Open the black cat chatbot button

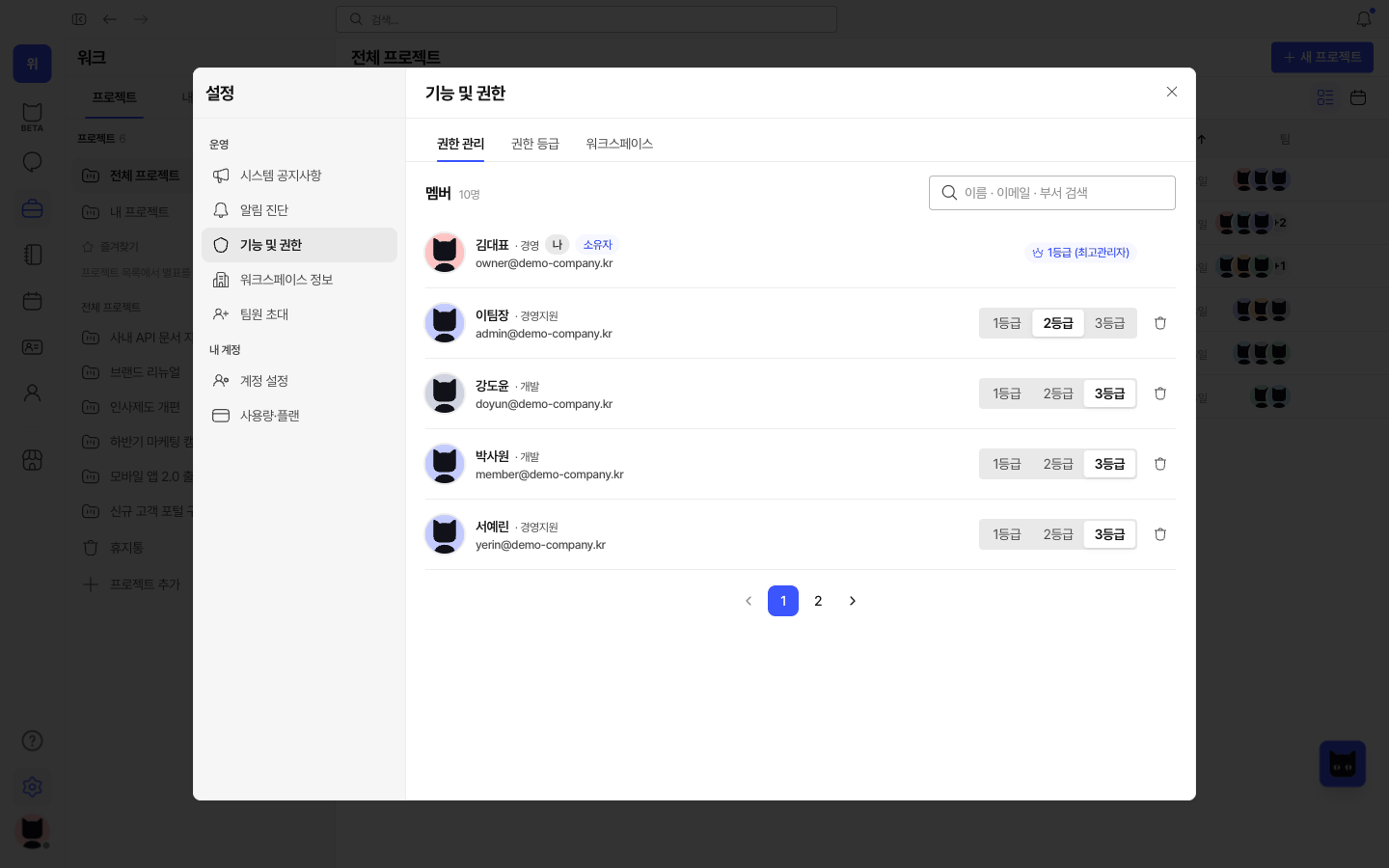tap(1343, 764)
